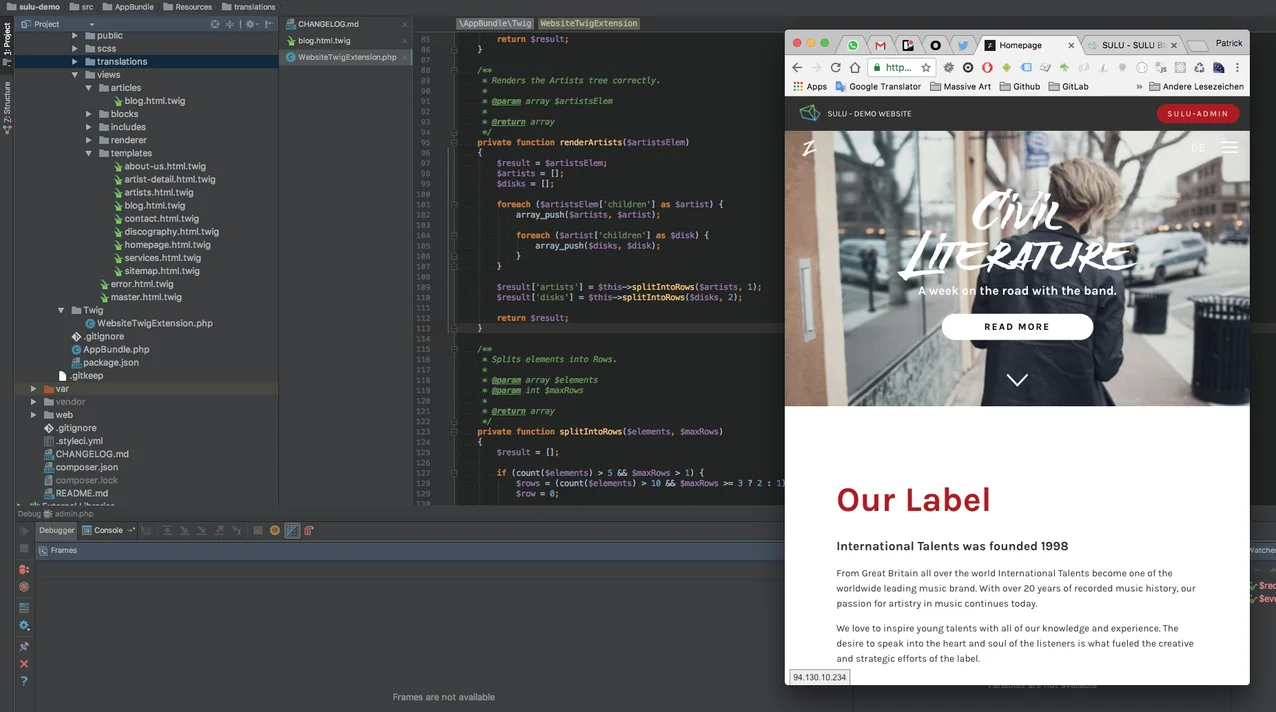The image size is (1276, 712).
Task: Reload the page in Chrome
Action: pyautogui.click(x=836, y=68)
